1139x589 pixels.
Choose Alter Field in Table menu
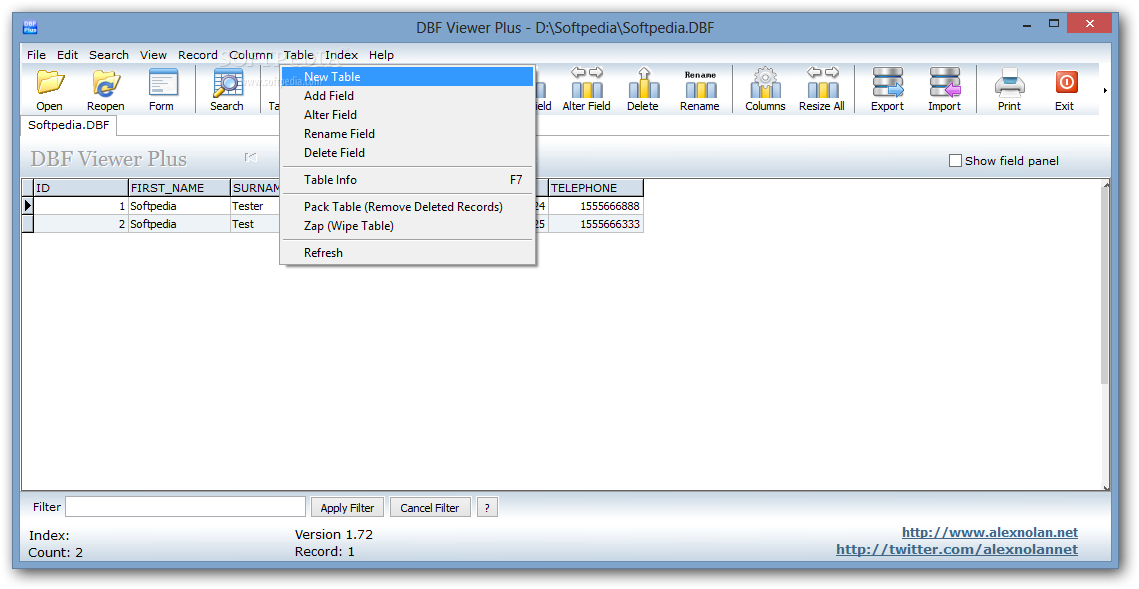tap(408, 114)
